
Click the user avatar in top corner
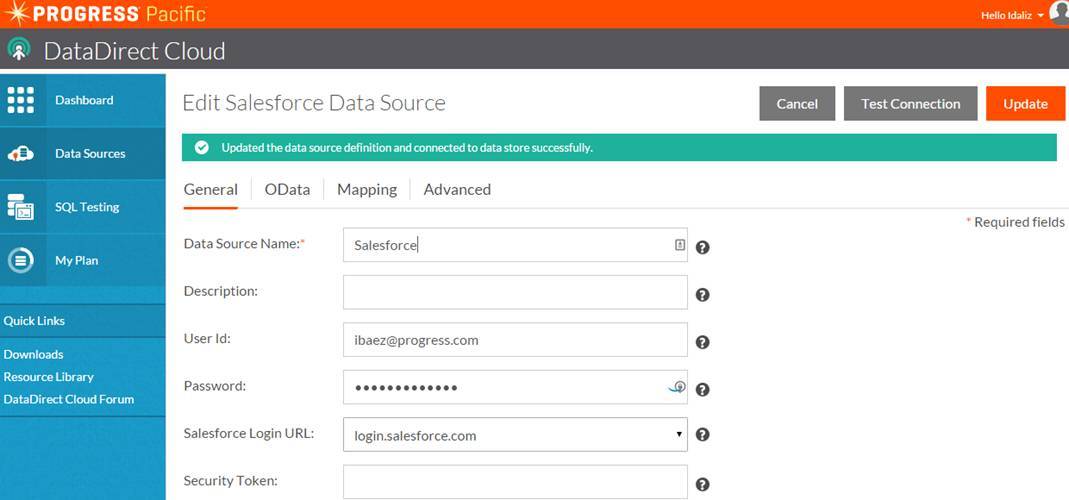pyautogui.click(x=1059, y=12)
